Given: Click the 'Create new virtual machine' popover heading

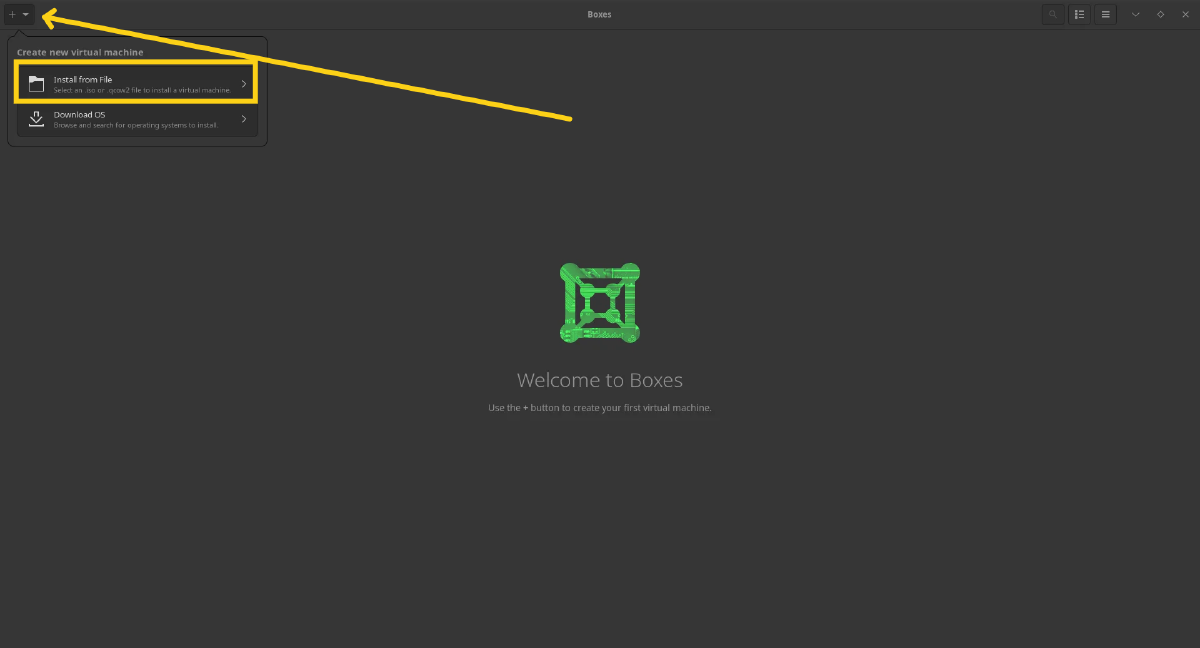Looking at the screenshot, I should point(80,52).
